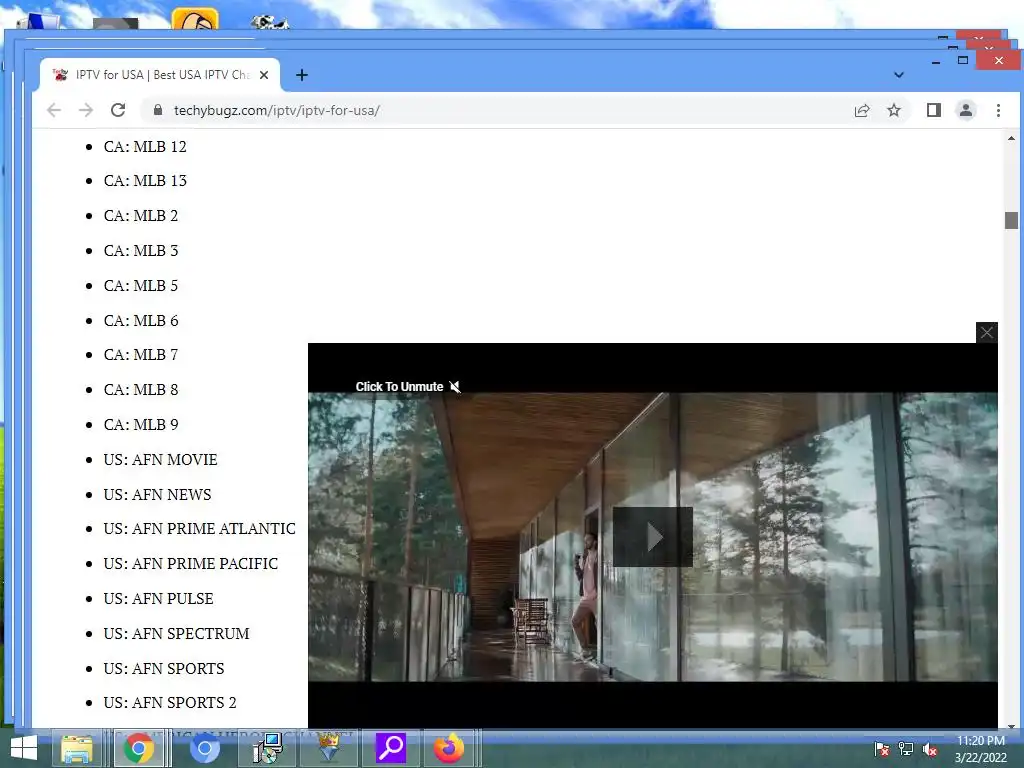
Task: Select the text US: AFN PULSE
Action: click(x=158, y=599)
